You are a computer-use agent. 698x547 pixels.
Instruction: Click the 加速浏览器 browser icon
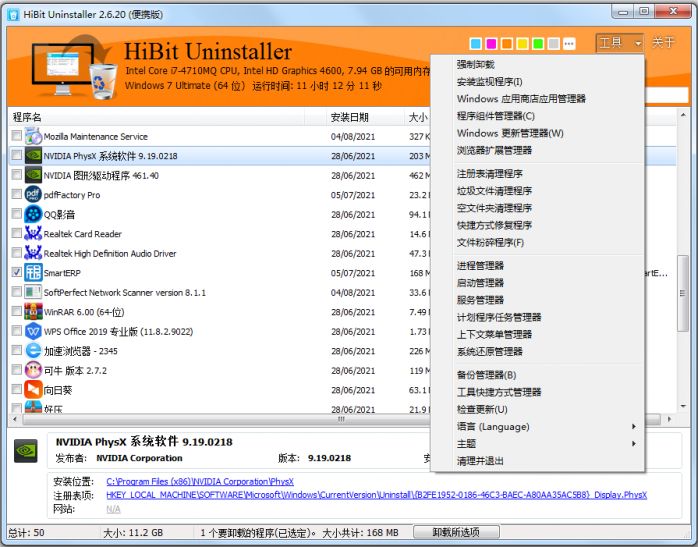click(33, 351)
